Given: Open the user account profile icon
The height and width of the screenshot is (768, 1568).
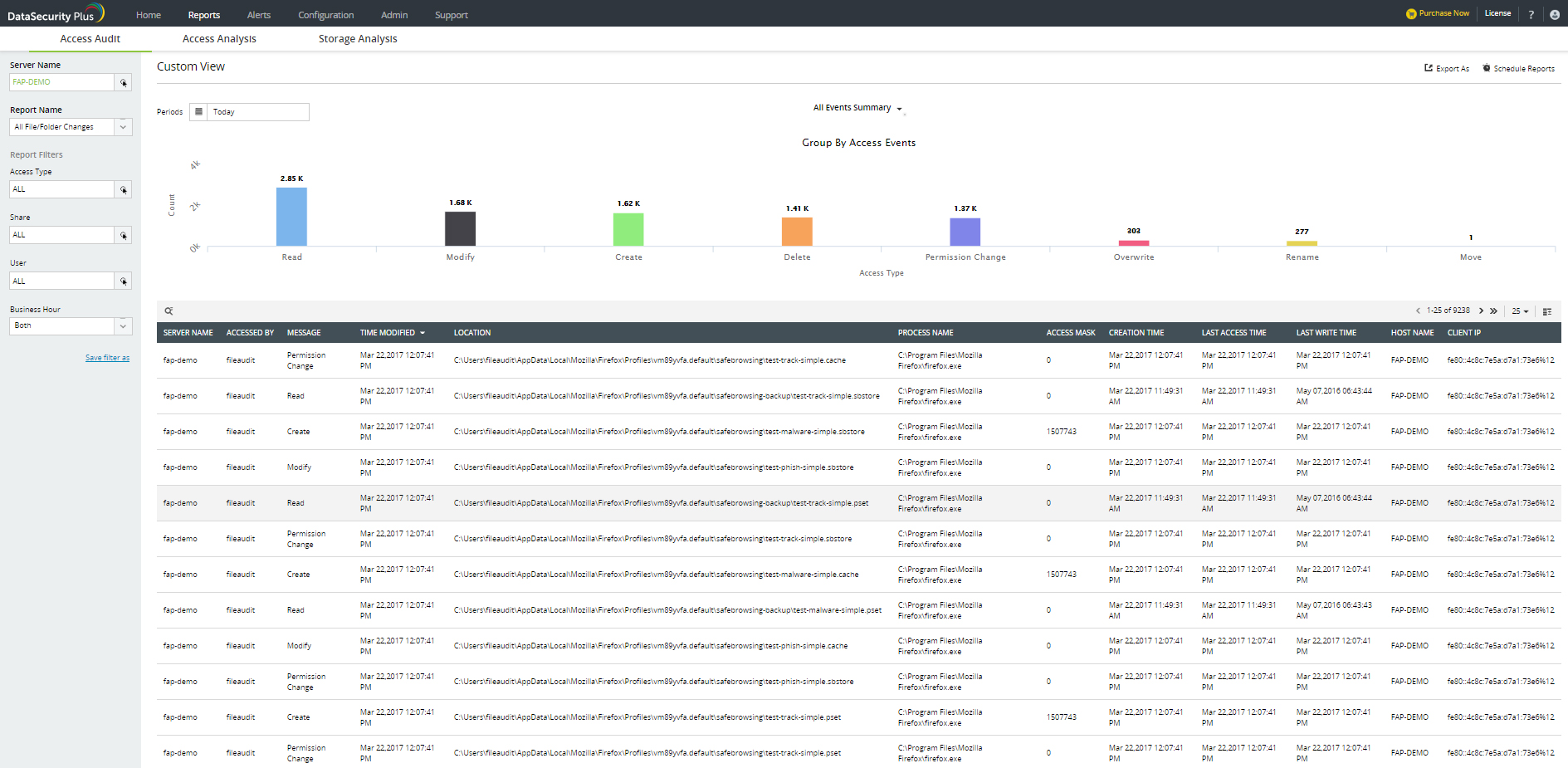Looking at the screenshot, I should coord(1555,14).
